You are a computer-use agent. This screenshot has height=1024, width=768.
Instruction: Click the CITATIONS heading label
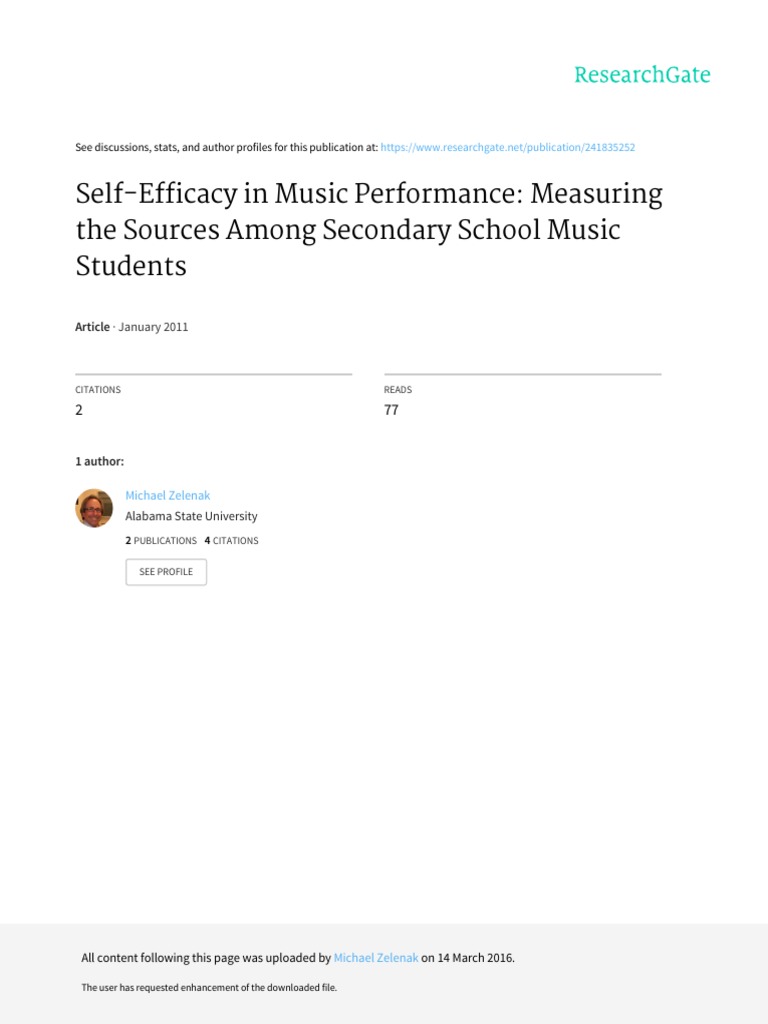(x=98, y=389)
